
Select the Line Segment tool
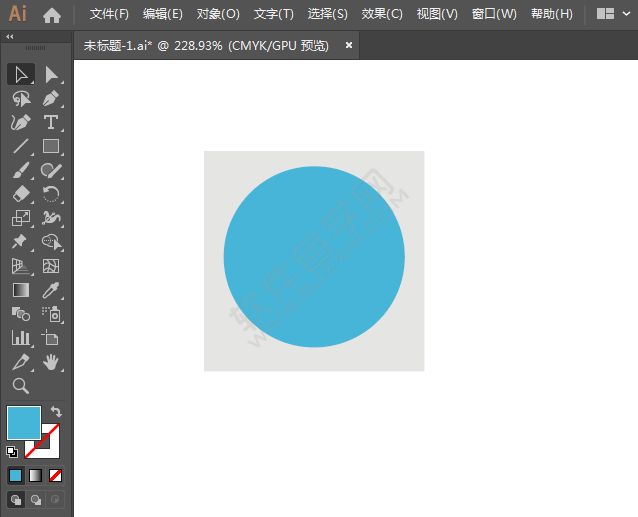[x=21, y=146]
